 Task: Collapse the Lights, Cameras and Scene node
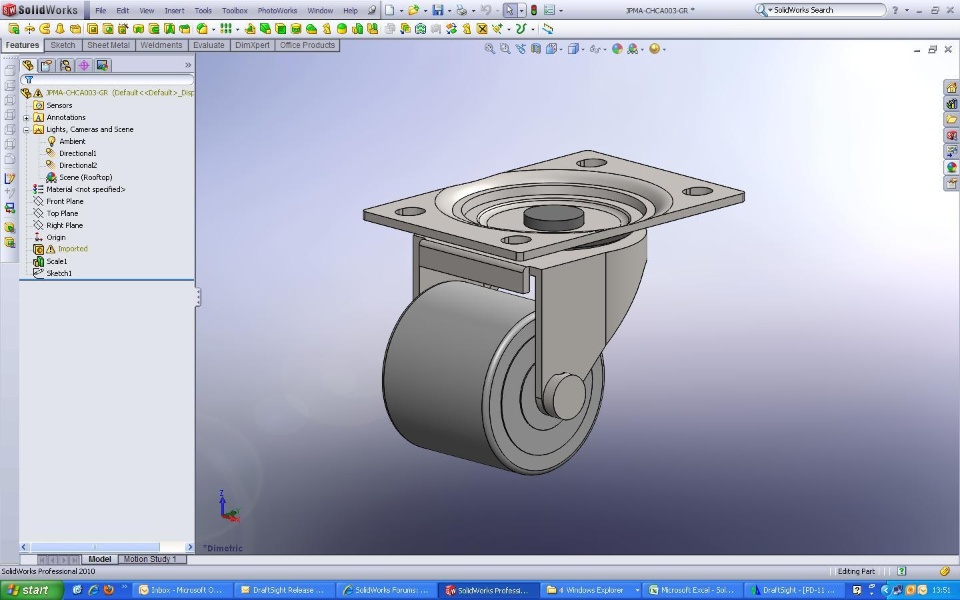pos(26,130)
